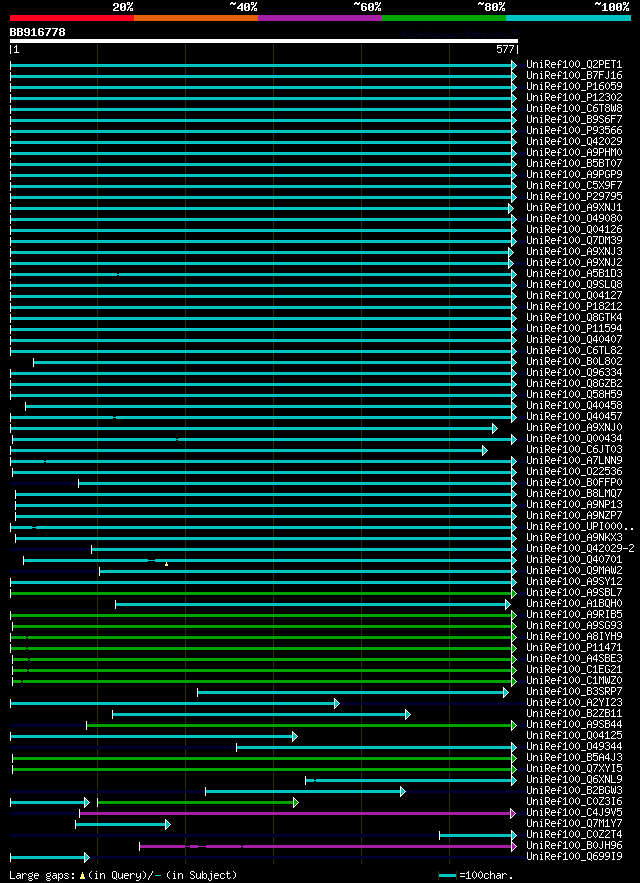This screenshot has width=640, height=883.
Task: Open the UniRef100_P18212 label
Action: [574, 306]
